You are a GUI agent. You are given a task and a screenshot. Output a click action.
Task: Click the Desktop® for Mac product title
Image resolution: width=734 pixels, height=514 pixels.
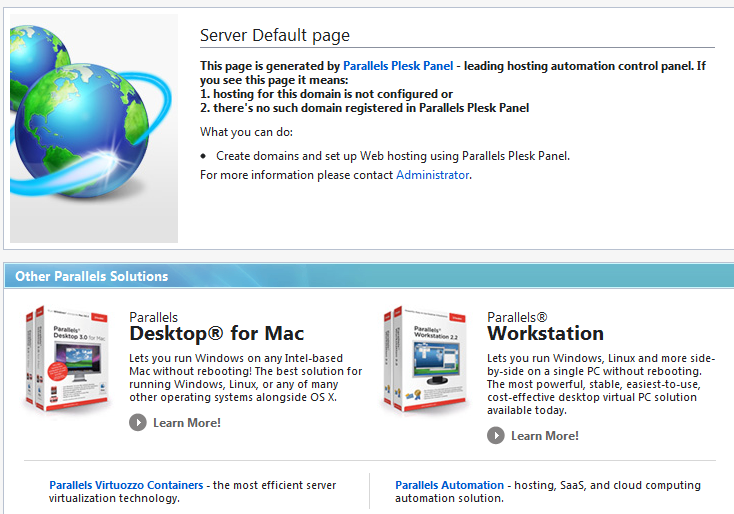pyautogui.click(x=217, y=333)
